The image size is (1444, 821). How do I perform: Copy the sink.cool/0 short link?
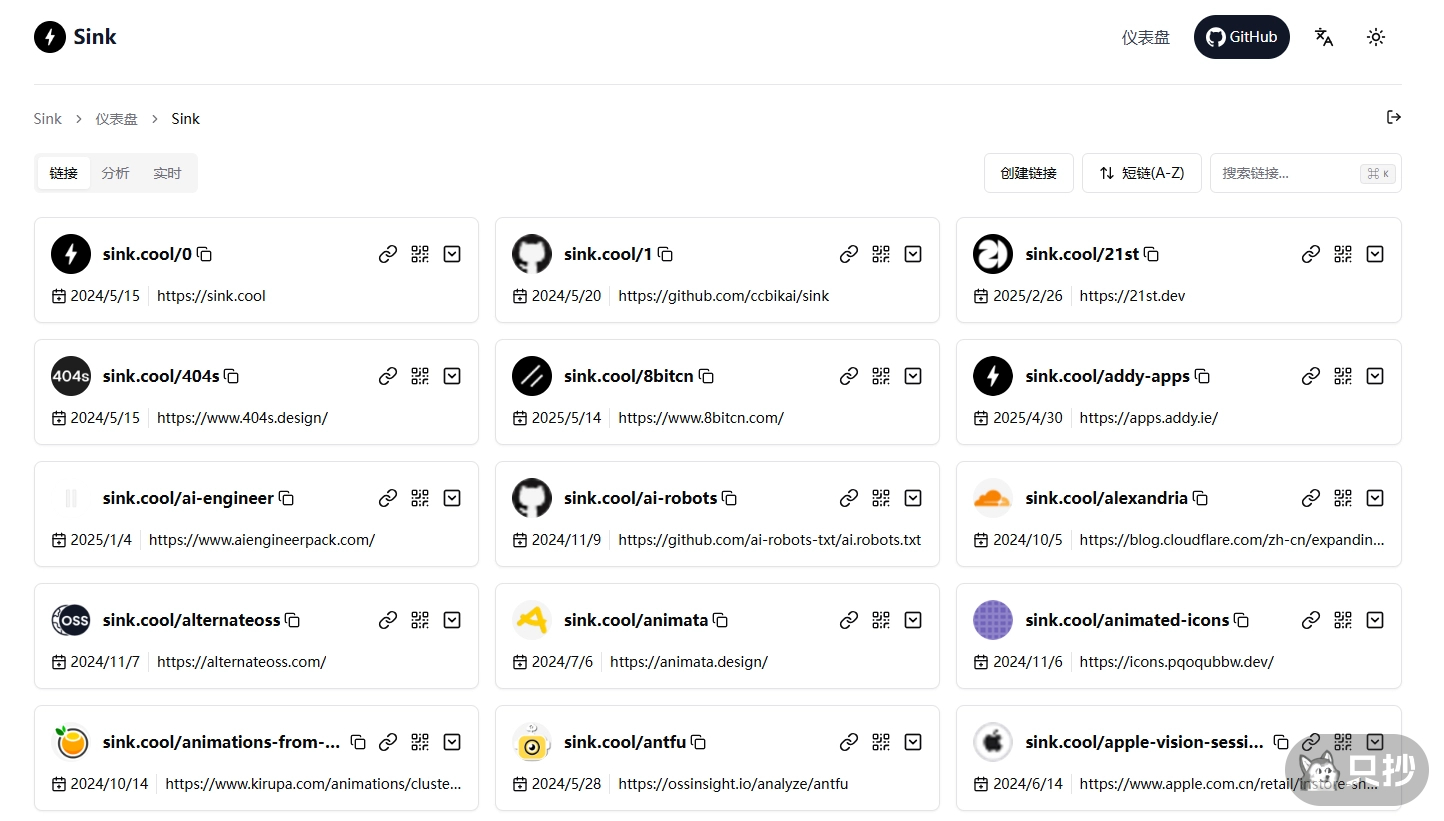click(205, 255)
